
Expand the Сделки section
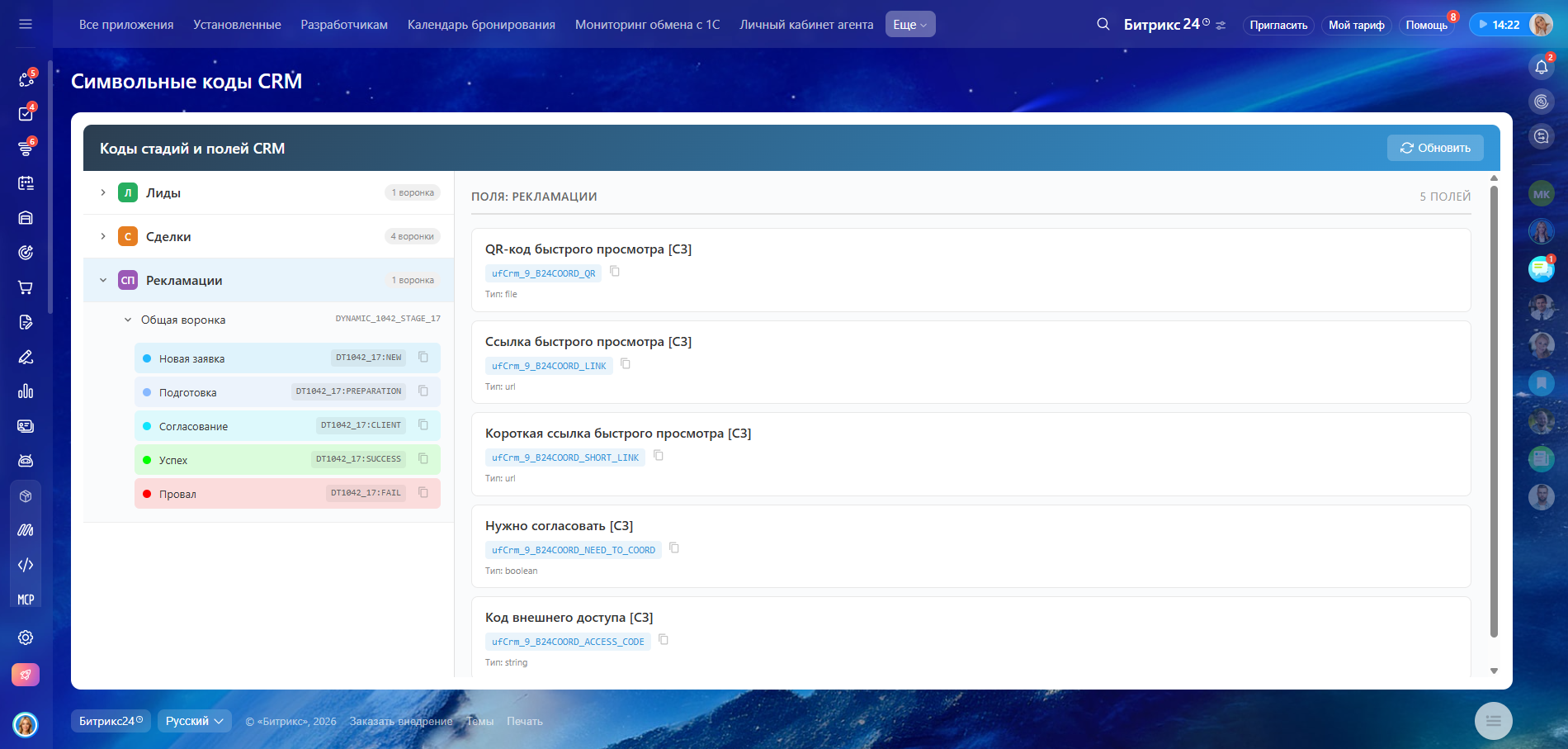tap(103, 236)
